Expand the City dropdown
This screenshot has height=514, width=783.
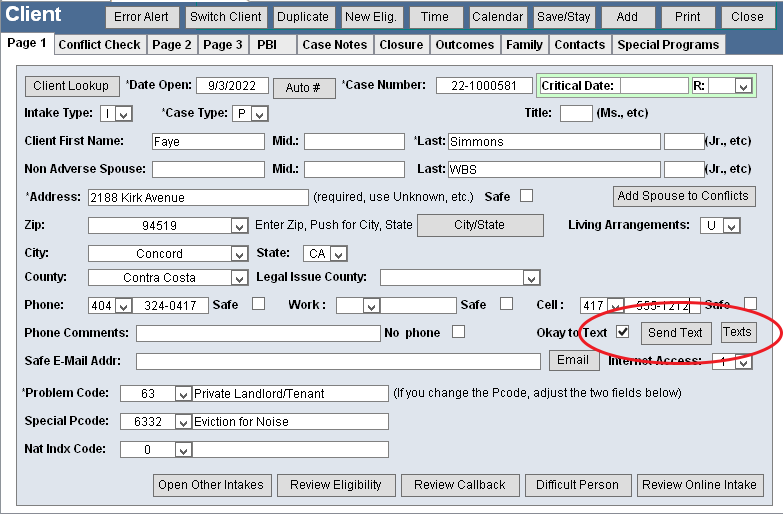[x=239, y=254]
